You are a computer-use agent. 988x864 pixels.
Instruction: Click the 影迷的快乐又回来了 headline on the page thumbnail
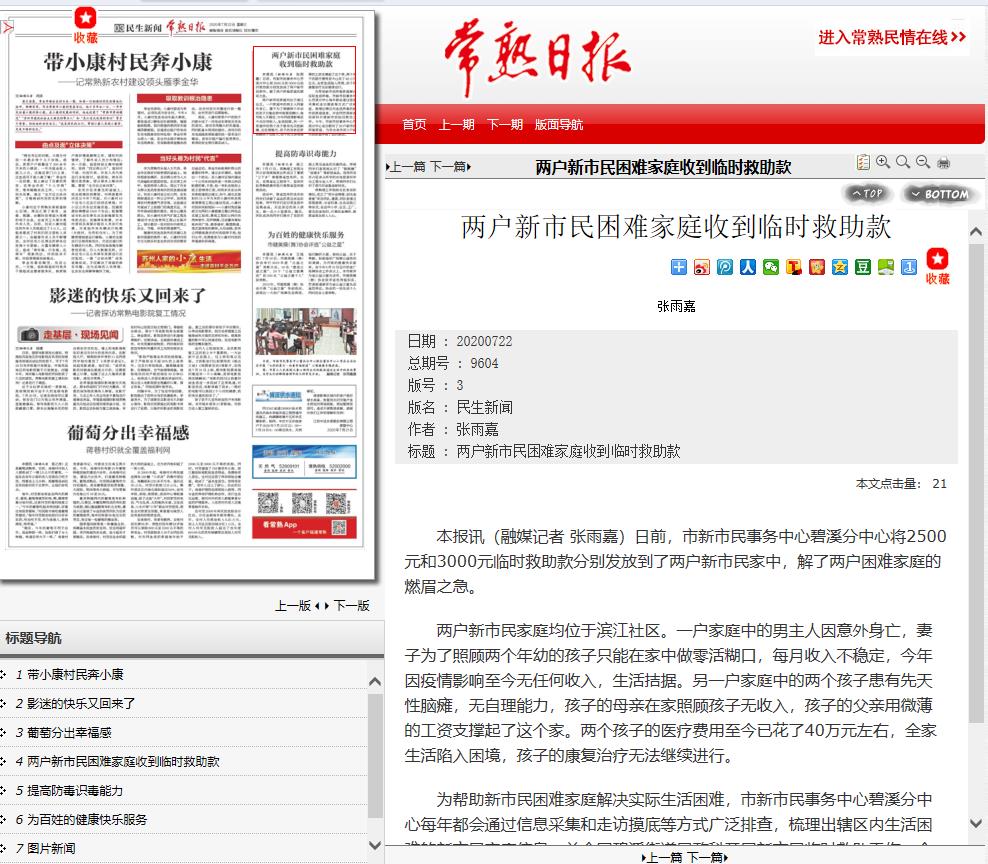coord(128,295)
